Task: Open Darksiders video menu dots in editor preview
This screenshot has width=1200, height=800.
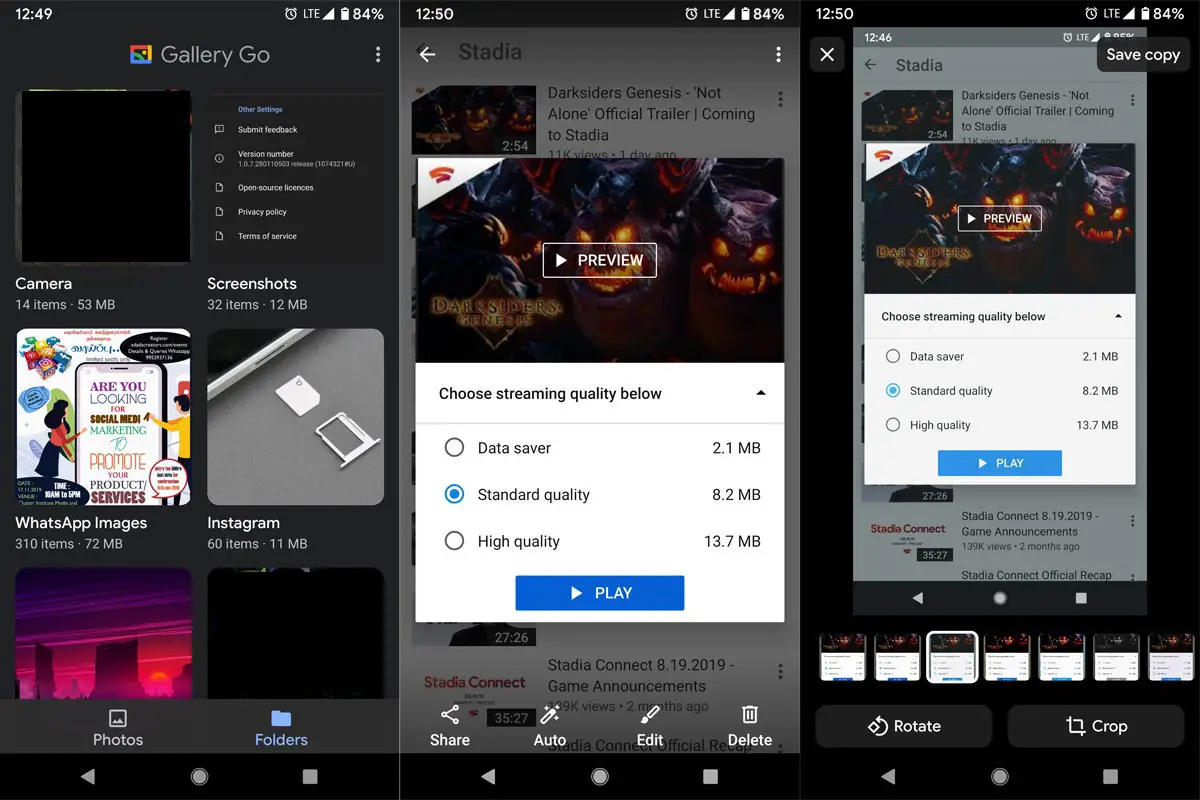Action: coord(1132,101)
